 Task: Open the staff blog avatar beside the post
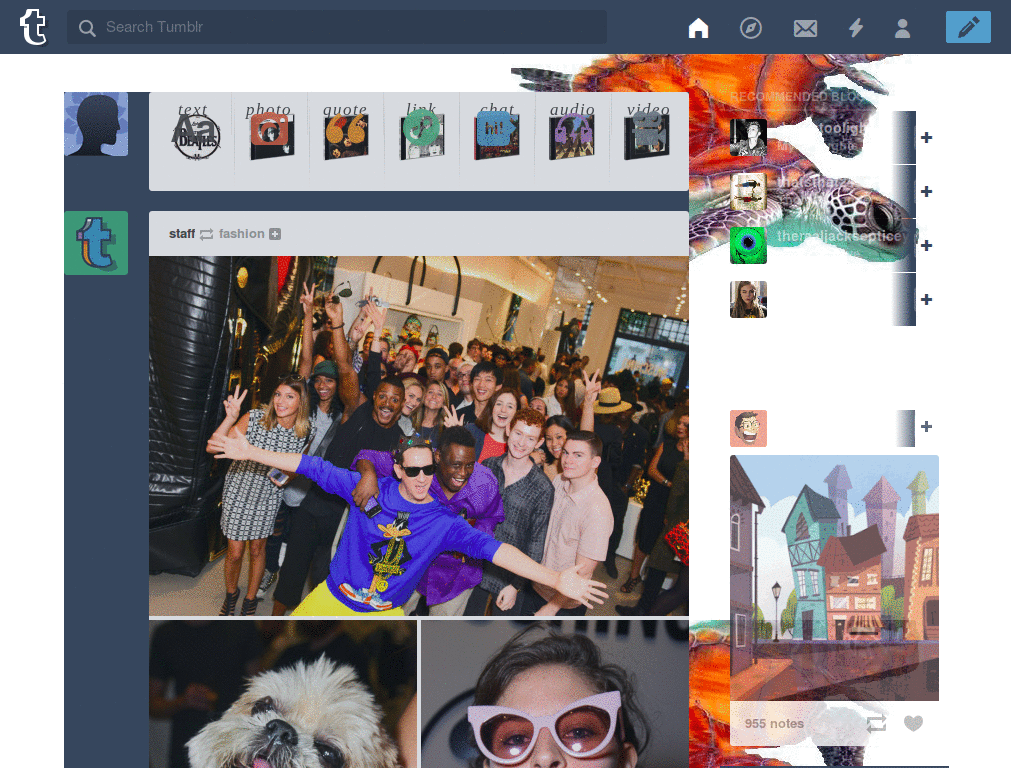[96, 243]
